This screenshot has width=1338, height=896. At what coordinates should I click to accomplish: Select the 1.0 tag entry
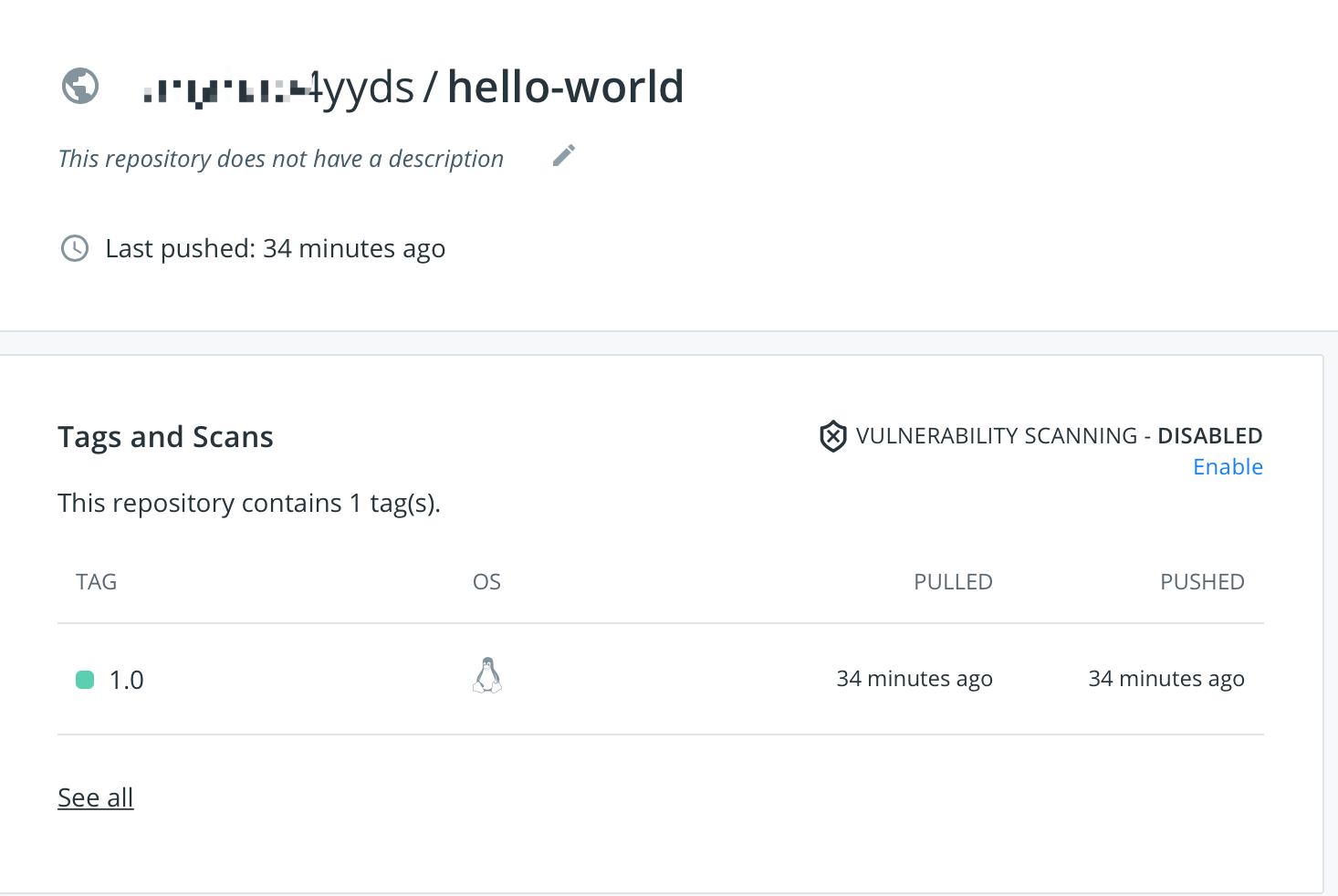[x=127, y=680]
